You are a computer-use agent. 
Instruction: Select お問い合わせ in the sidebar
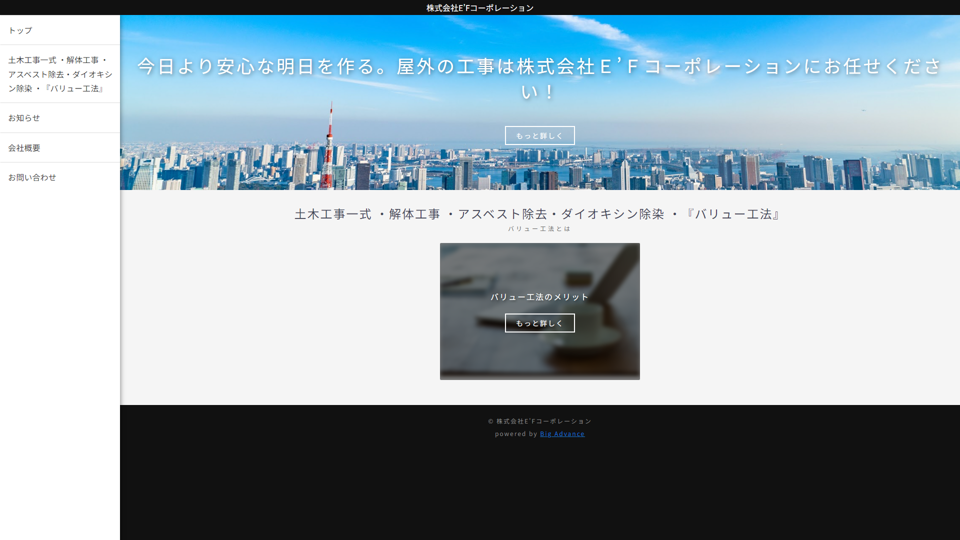(x=32, y=177)
